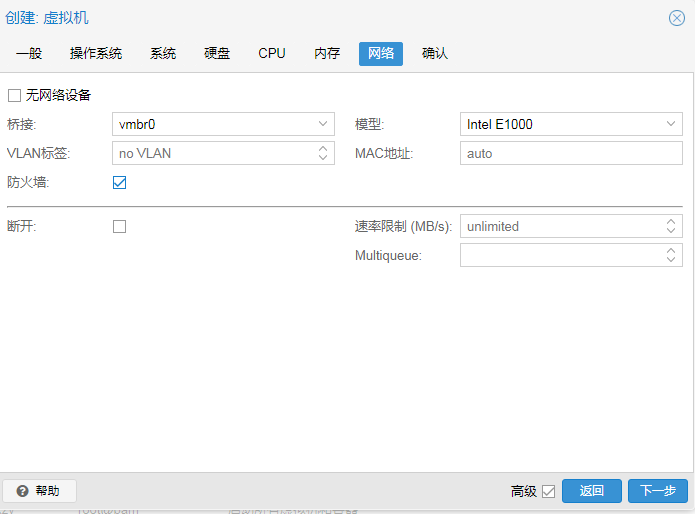Screen dimensions: 695x514
Task: Click the 下一步 next button
Action: (658, 491)
